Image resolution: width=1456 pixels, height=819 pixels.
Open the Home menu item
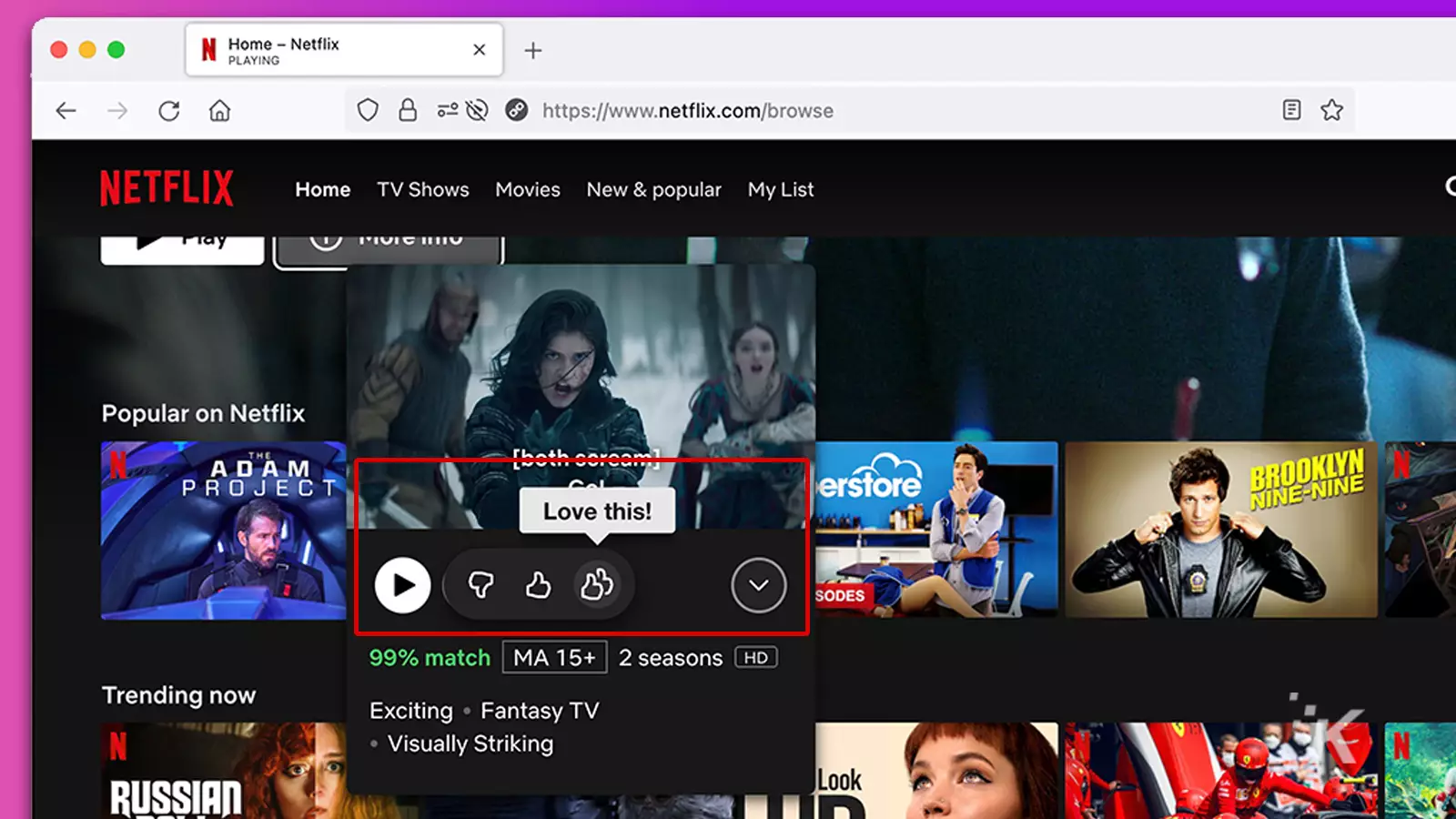point(323,189)
